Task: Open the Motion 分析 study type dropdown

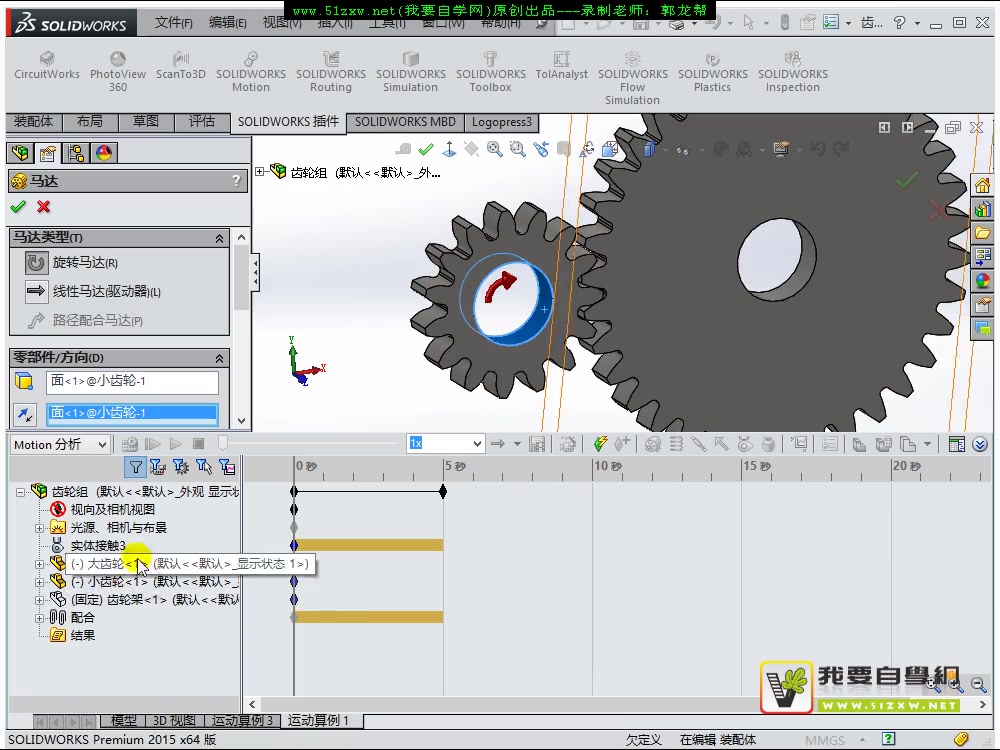Action: 100,445
